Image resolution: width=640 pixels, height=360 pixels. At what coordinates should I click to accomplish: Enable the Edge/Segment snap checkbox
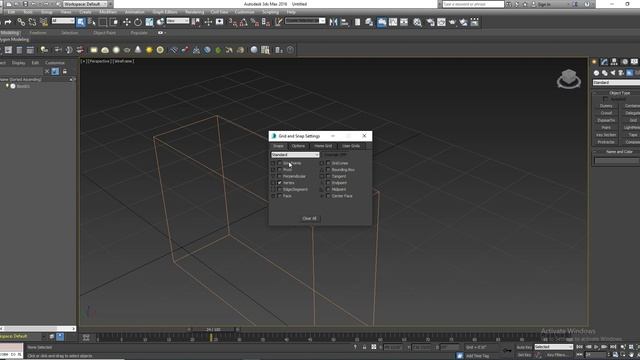[280, 189]
